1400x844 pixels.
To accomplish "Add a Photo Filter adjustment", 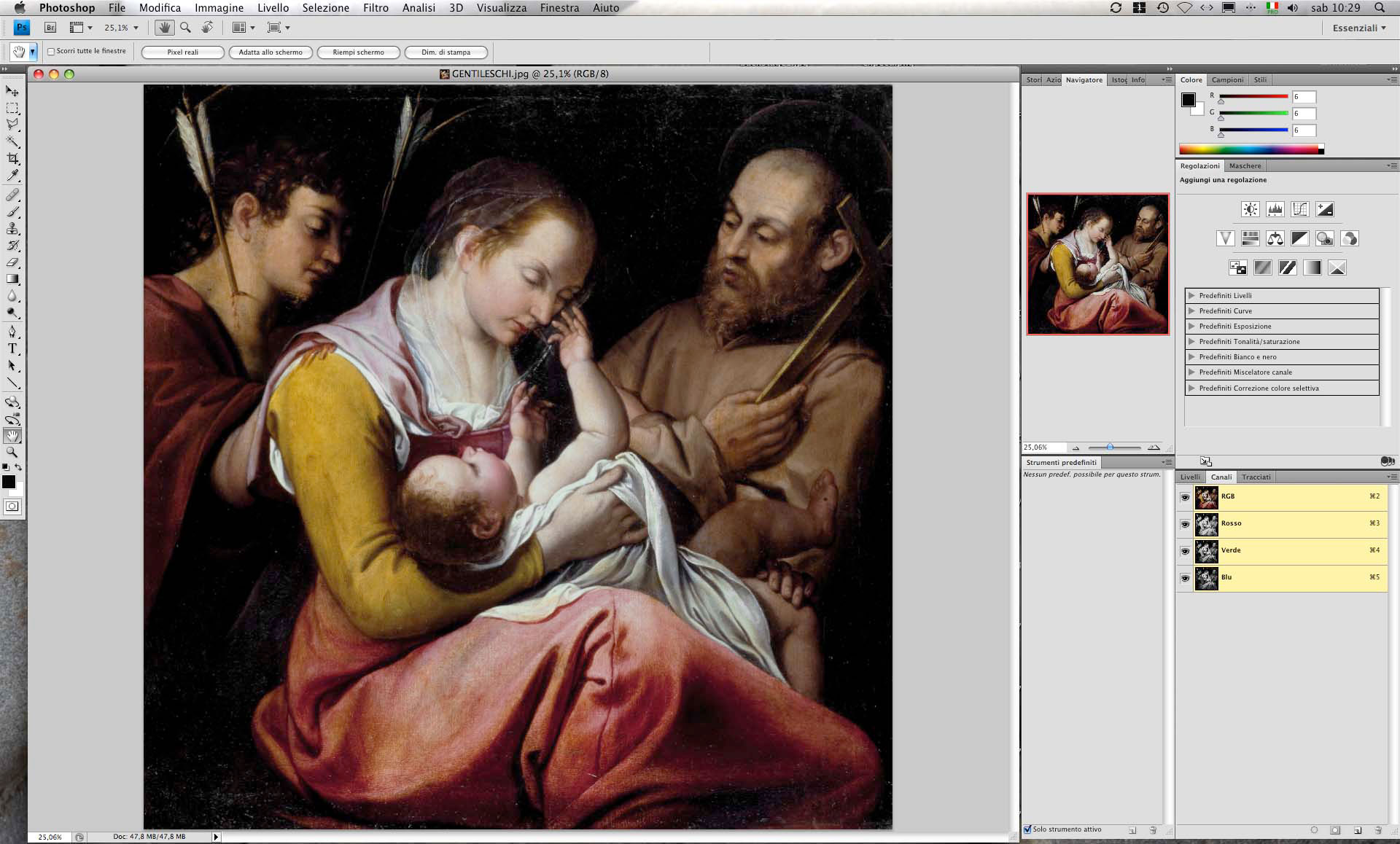I will tap(1324, 238).
